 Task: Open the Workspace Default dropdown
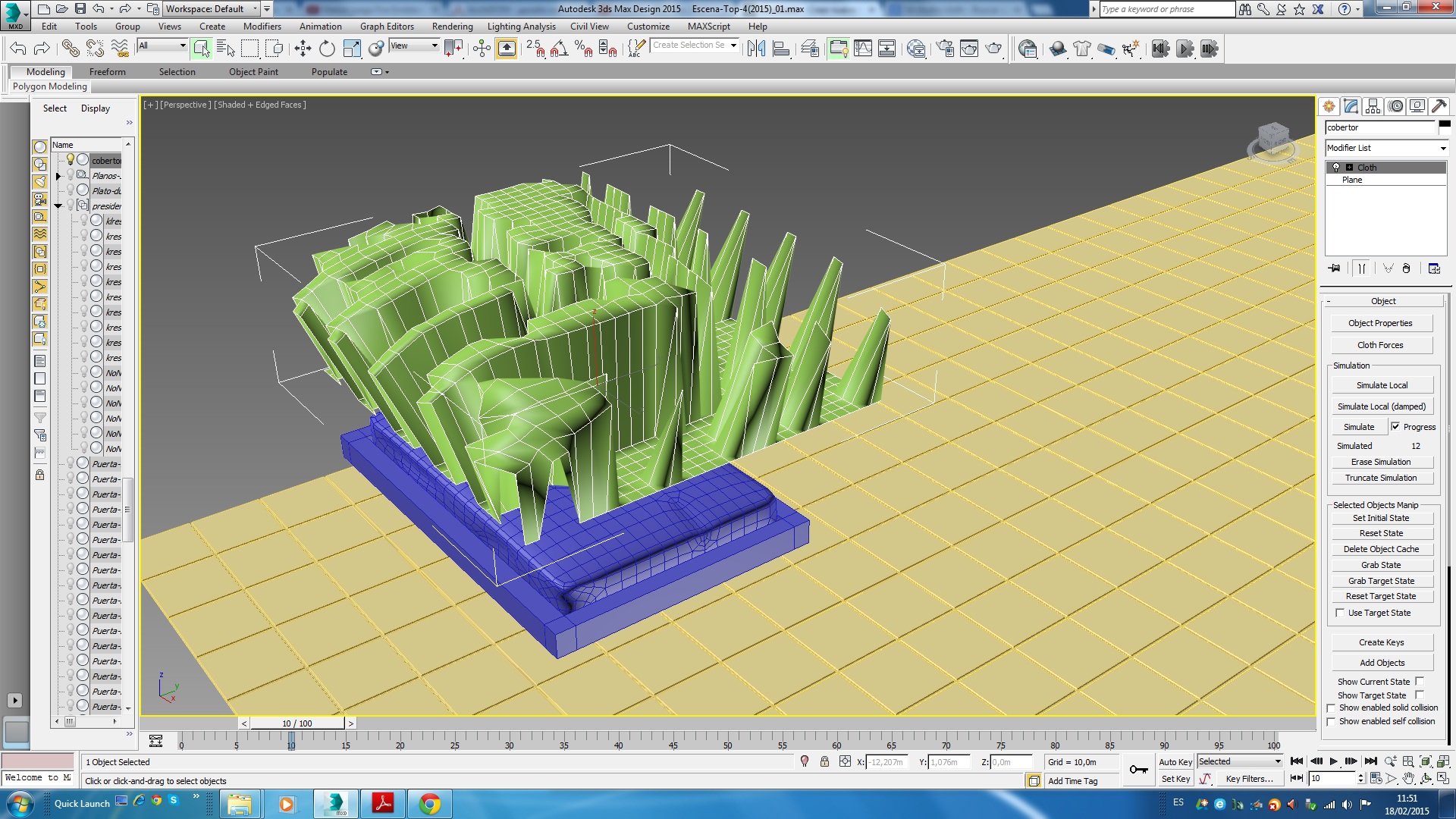tap(212, 9)
